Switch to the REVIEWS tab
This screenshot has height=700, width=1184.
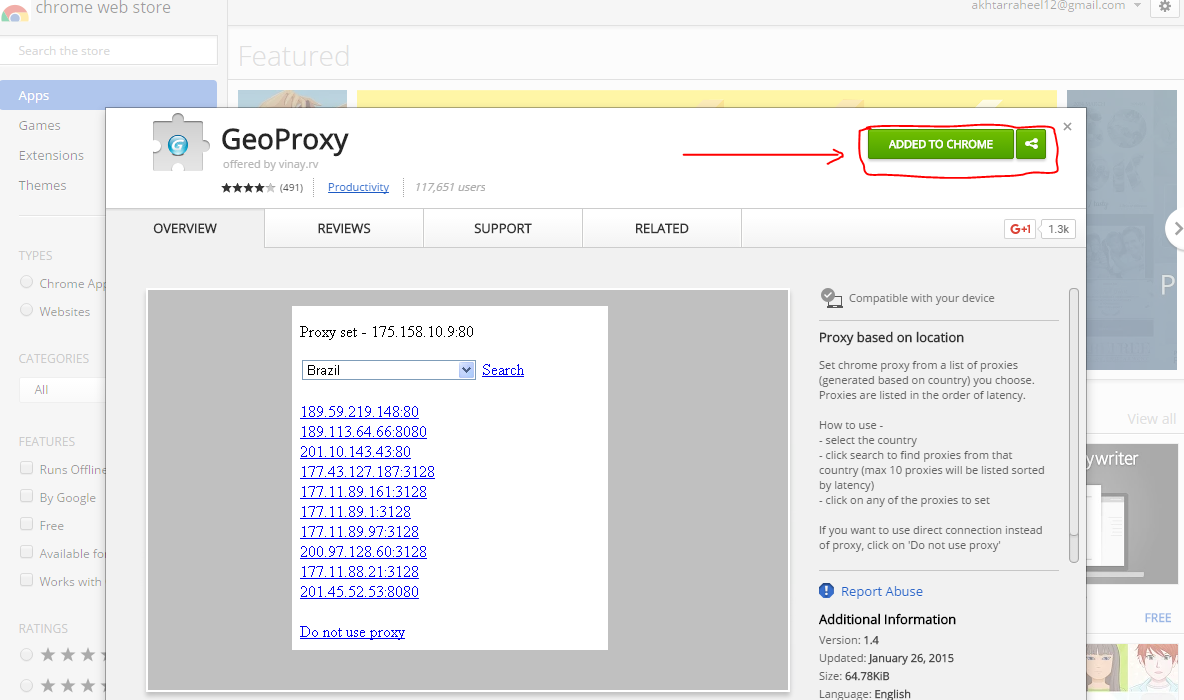tap(344, 228)
